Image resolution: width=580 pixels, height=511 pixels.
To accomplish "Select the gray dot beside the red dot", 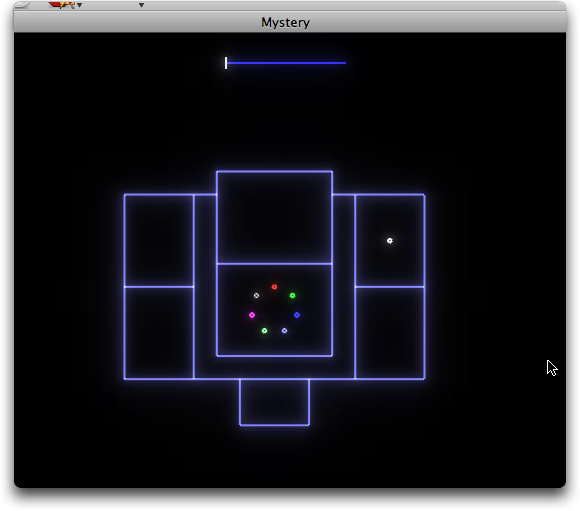I will tap(256, 295).
